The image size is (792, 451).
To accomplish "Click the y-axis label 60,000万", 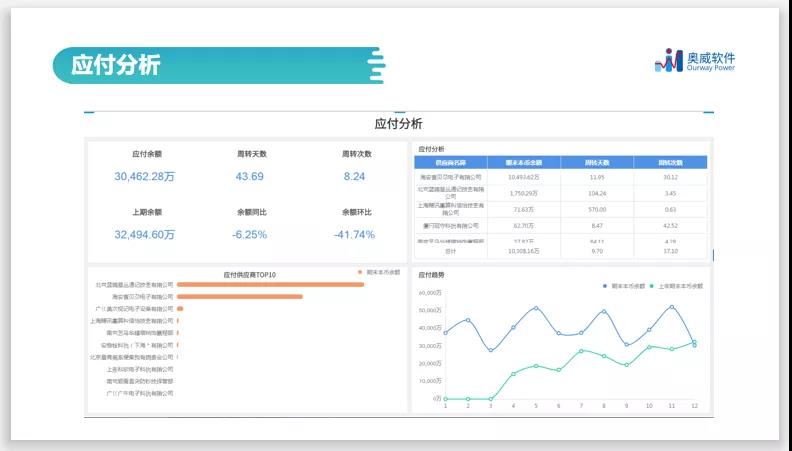I will (430, 293).
